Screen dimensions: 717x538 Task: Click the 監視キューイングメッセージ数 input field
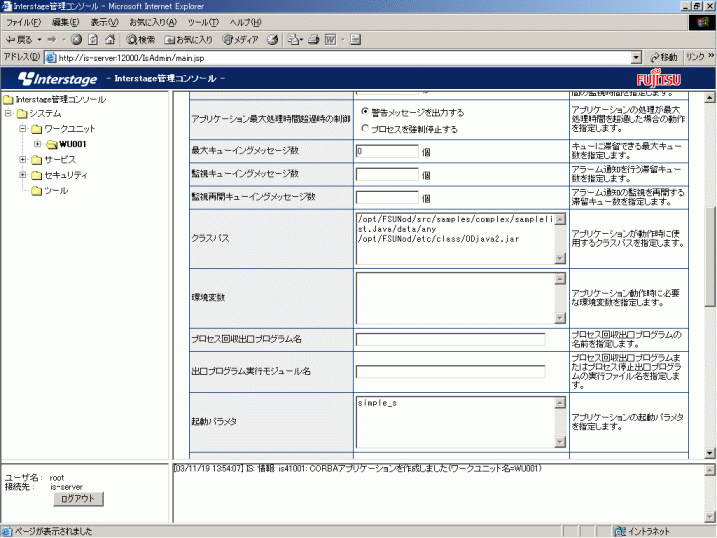pos(387,174)
